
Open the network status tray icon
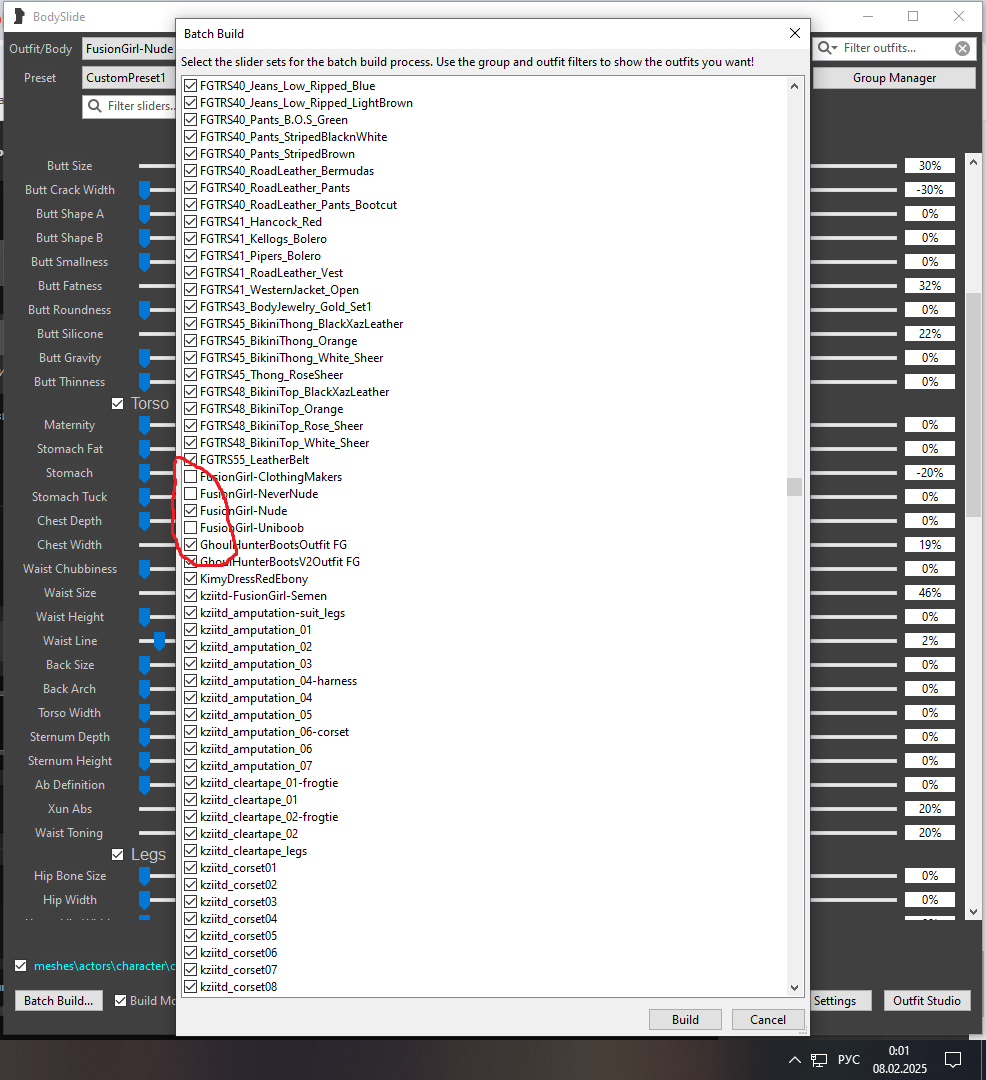tap(819, 1060)
